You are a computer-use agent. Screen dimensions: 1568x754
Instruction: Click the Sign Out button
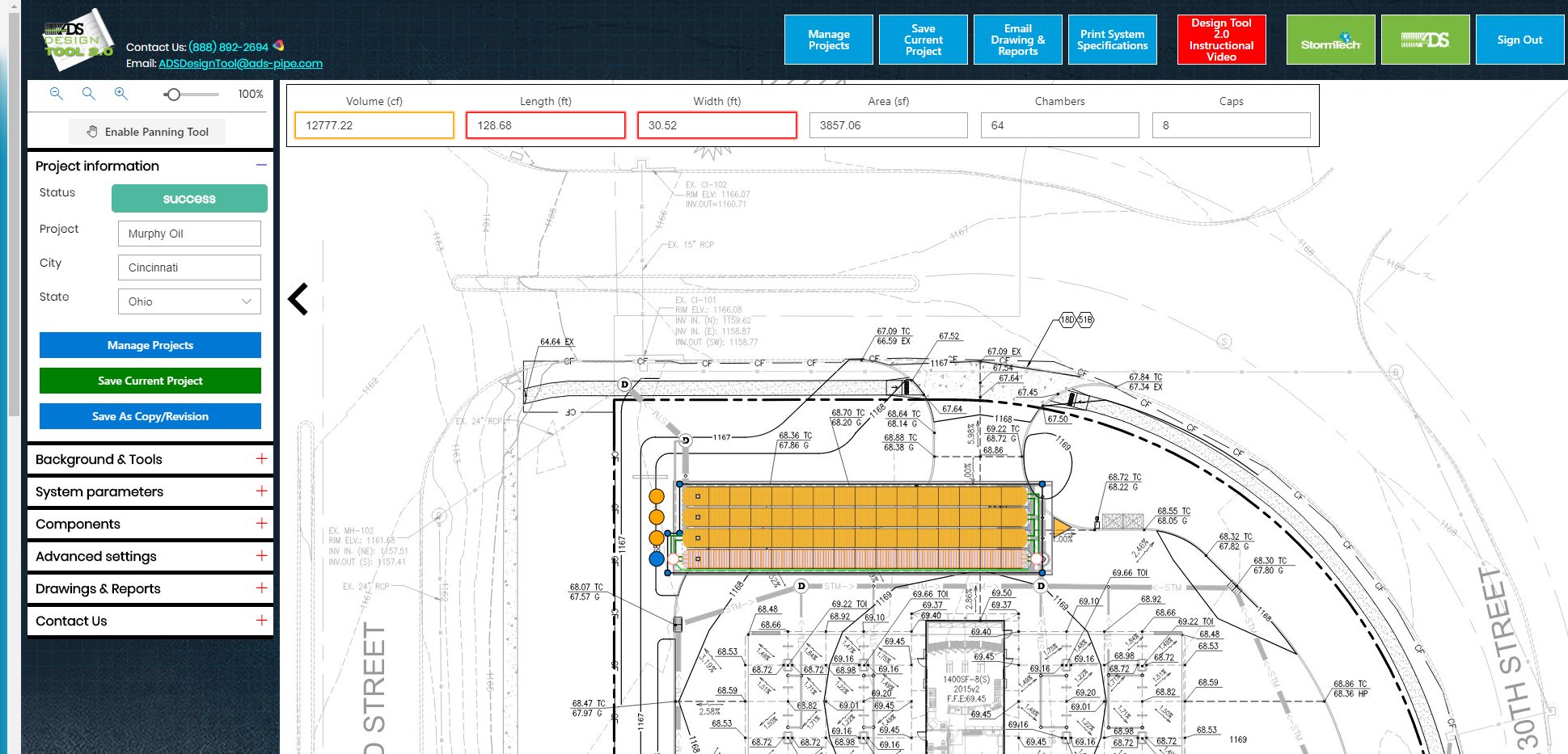click(x=1520, y=40)
